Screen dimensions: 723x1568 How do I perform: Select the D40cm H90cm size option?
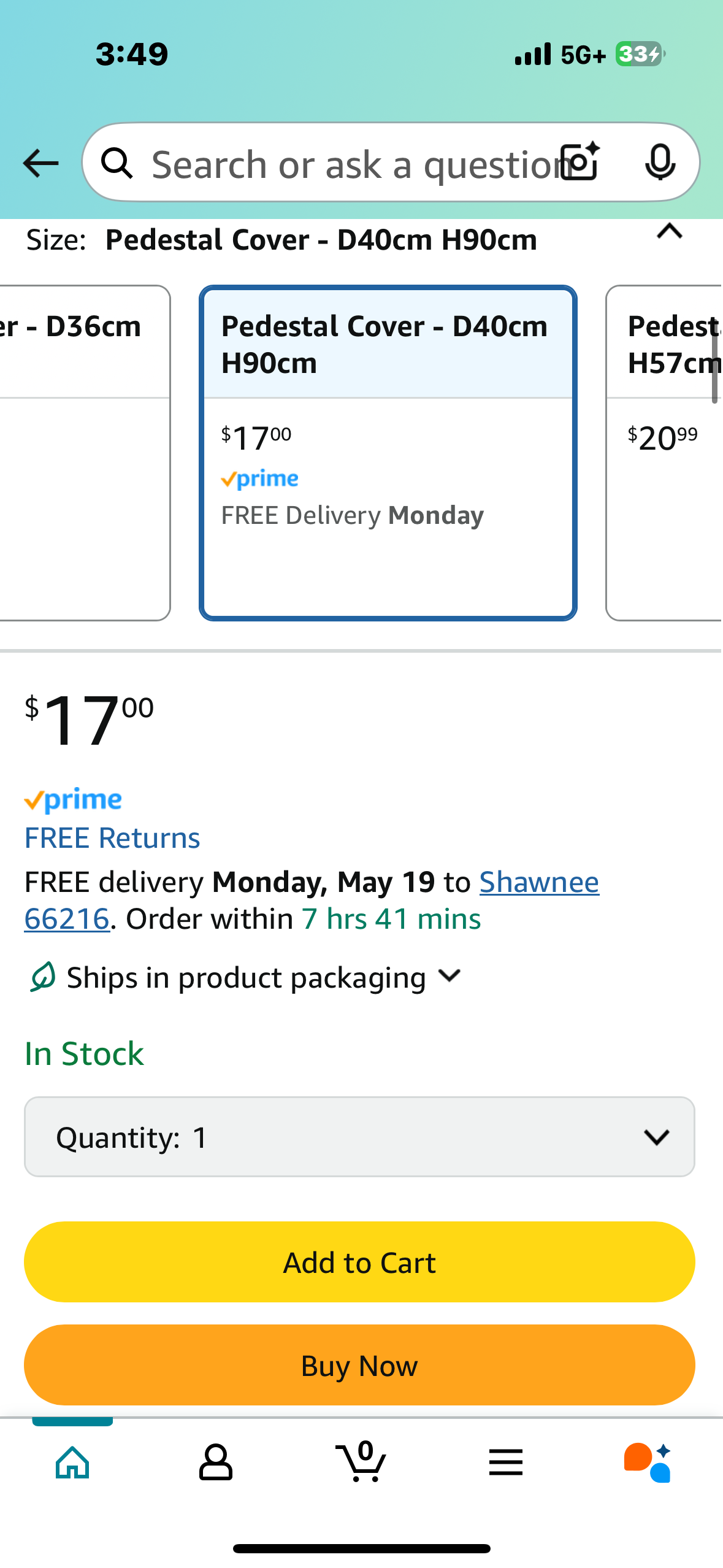[388, 453]
